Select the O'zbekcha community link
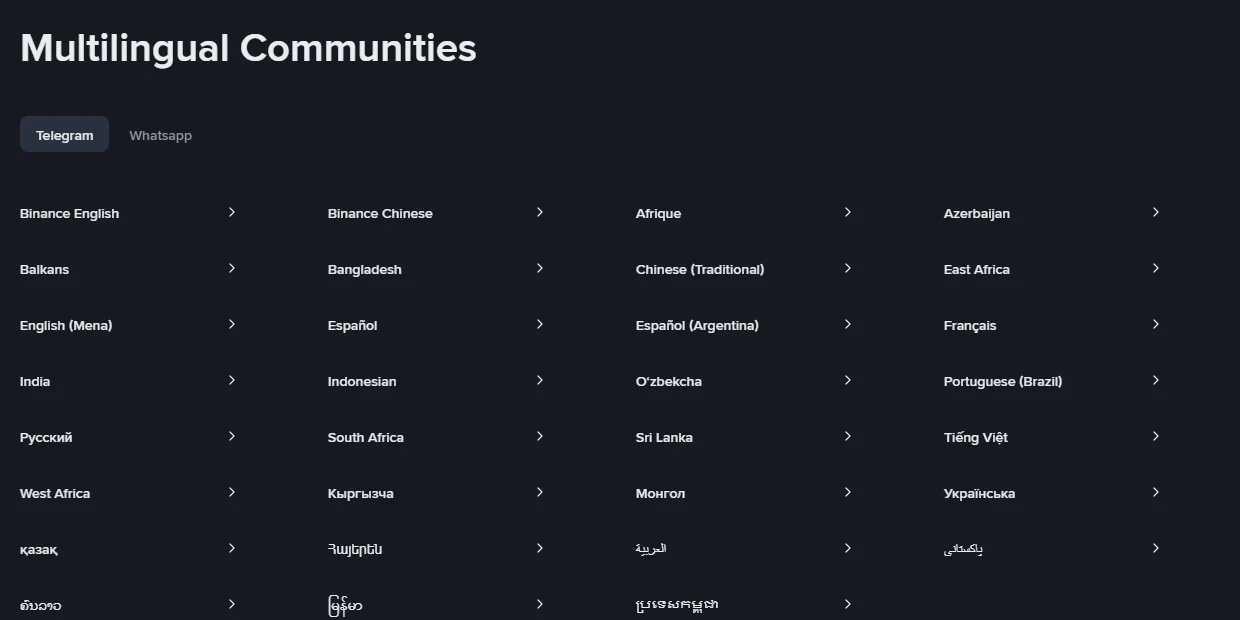Image resolution: width=1240 pixels, height=620 pixels. 669,381
